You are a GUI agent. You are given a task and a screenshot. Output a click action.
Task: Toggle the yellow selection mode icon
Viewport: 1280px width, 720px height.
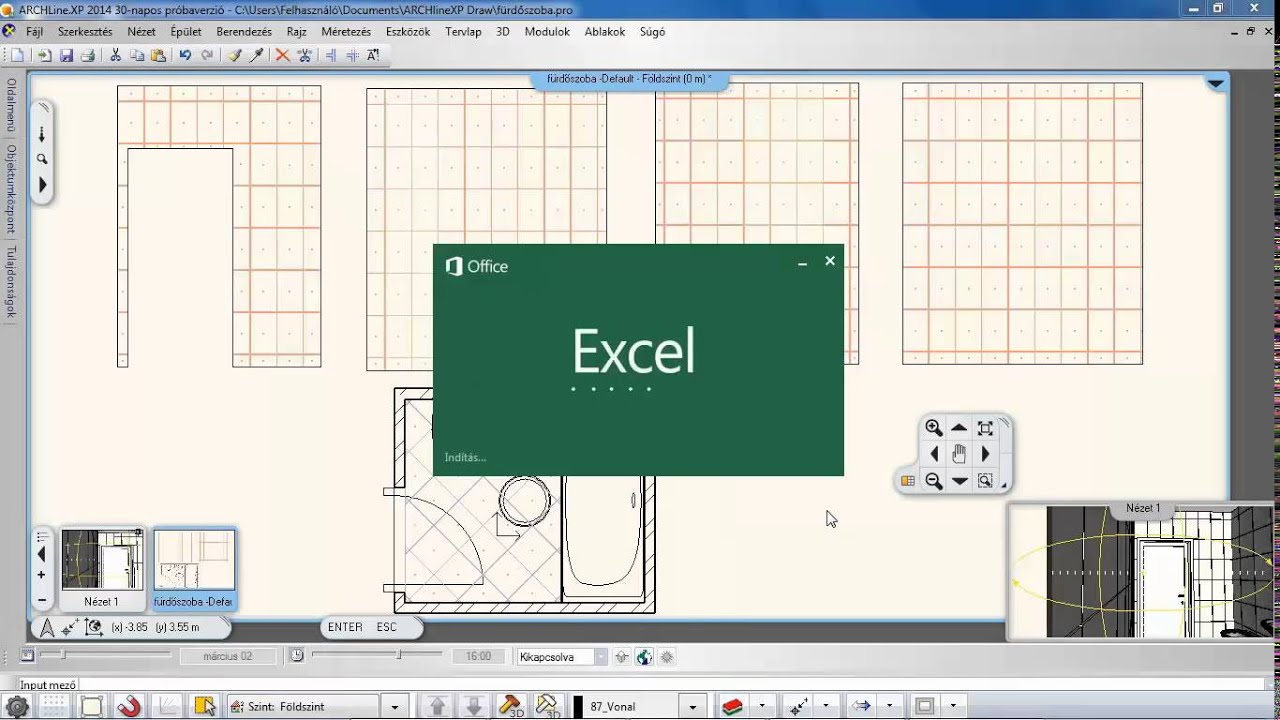pos(205,706)
